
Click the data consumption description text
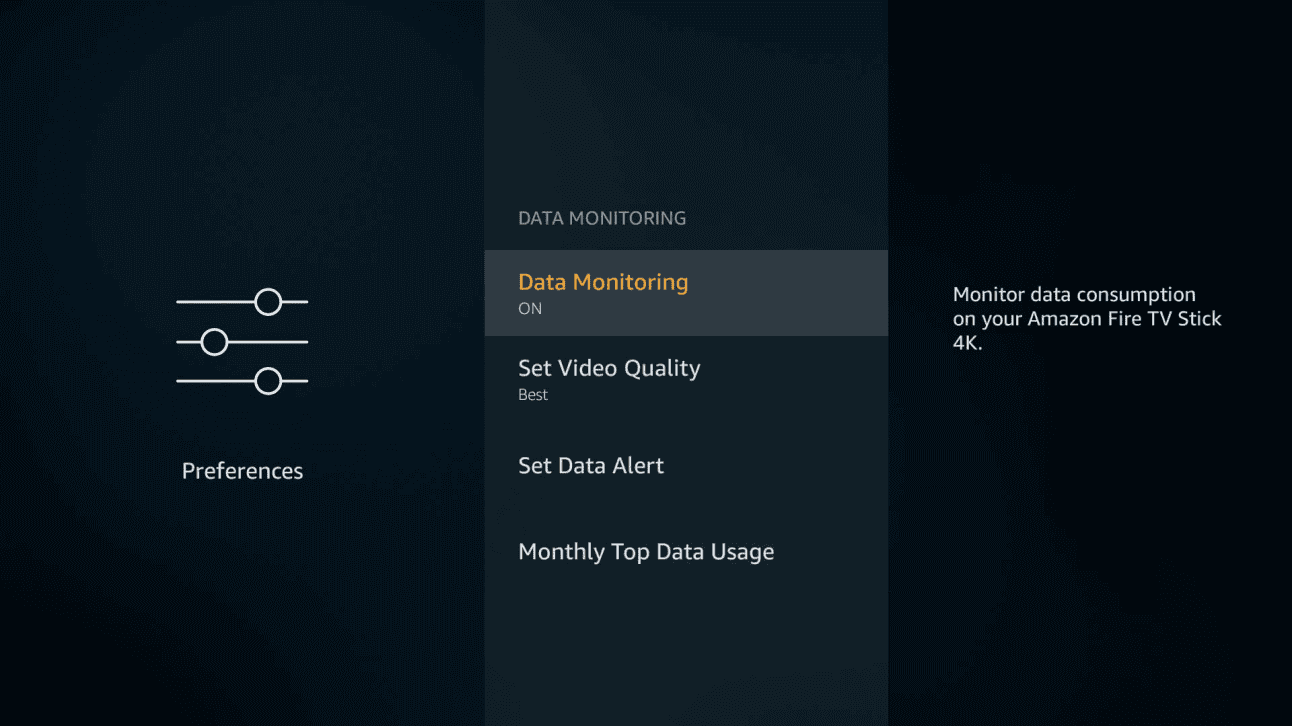click(x=1087, y=318)
